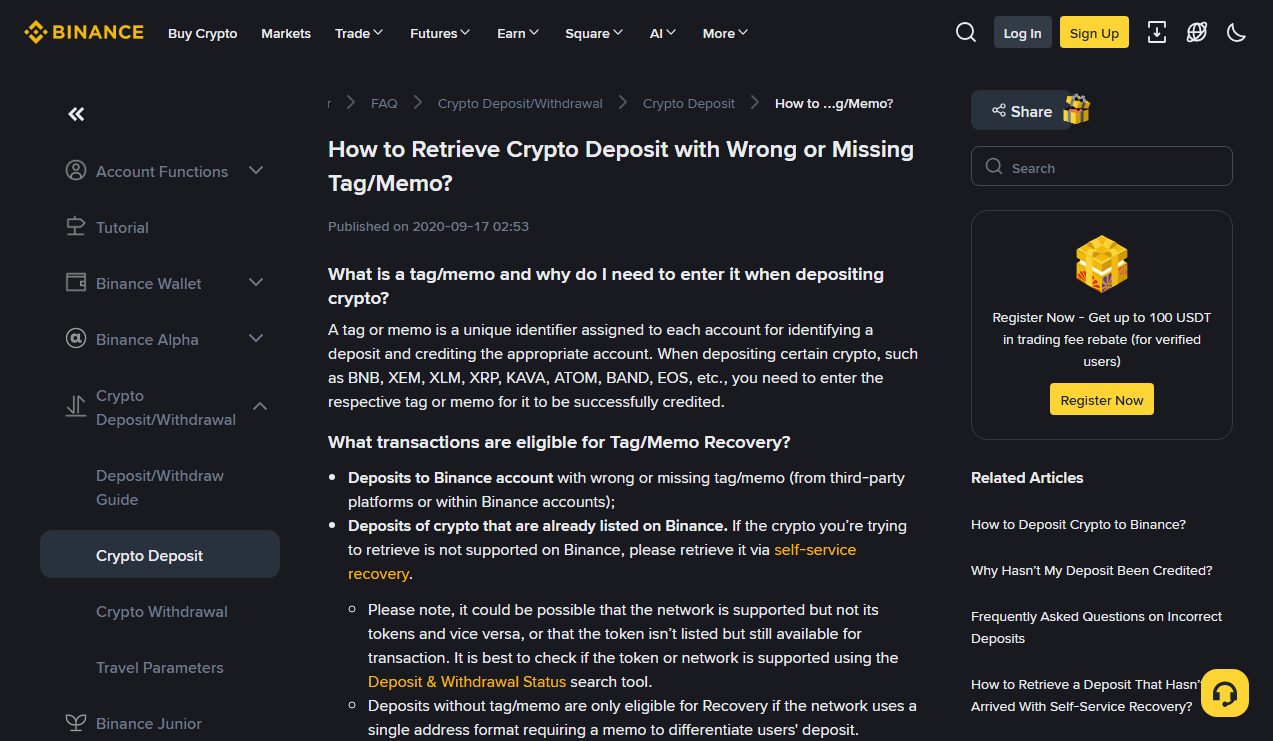This screenshot has width=1273, height=741.
Task: Go to Crypto Deposit breadcrumb
Action: tap(689, 103)
